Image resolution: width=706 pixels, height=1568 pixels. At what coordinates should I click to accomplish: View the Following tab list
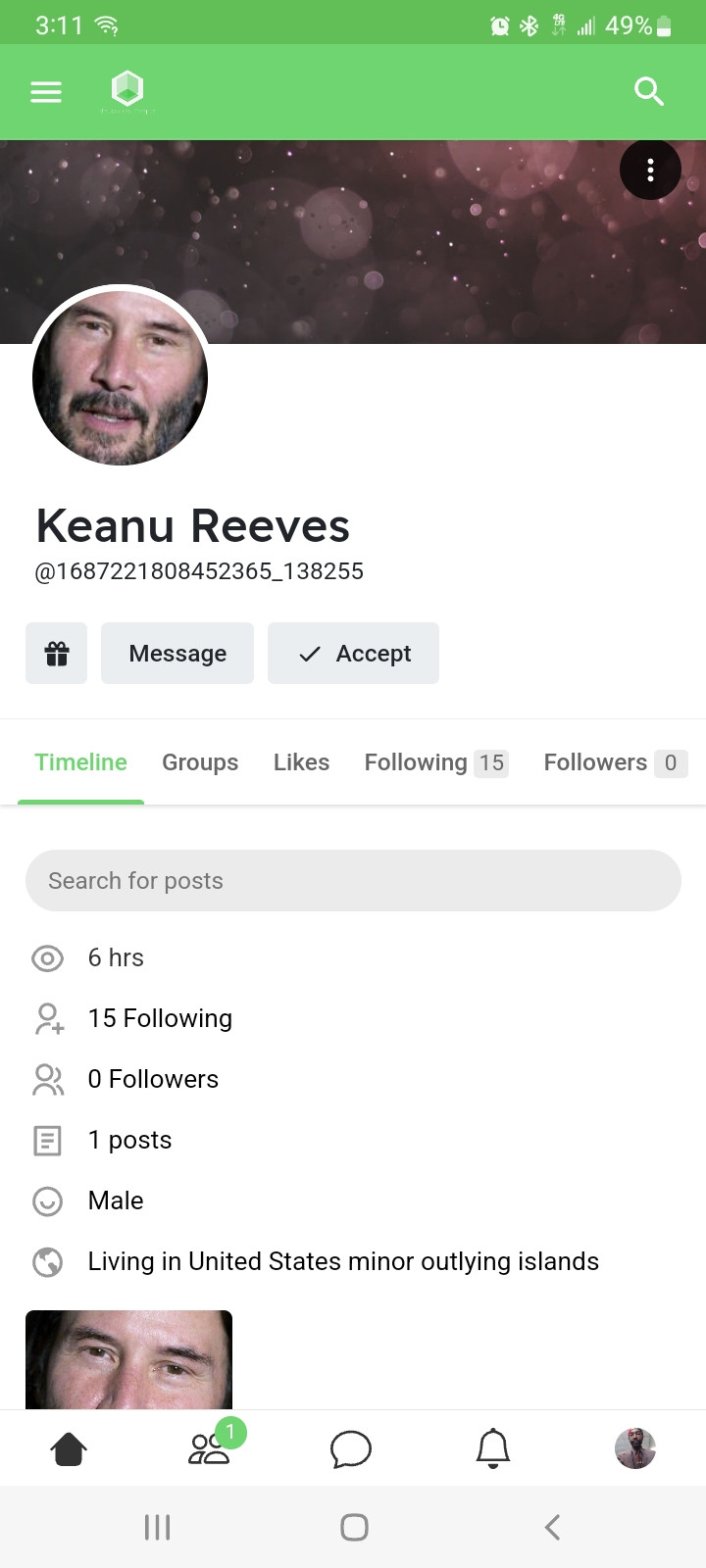pyautogui.click(x=435, y=762)
